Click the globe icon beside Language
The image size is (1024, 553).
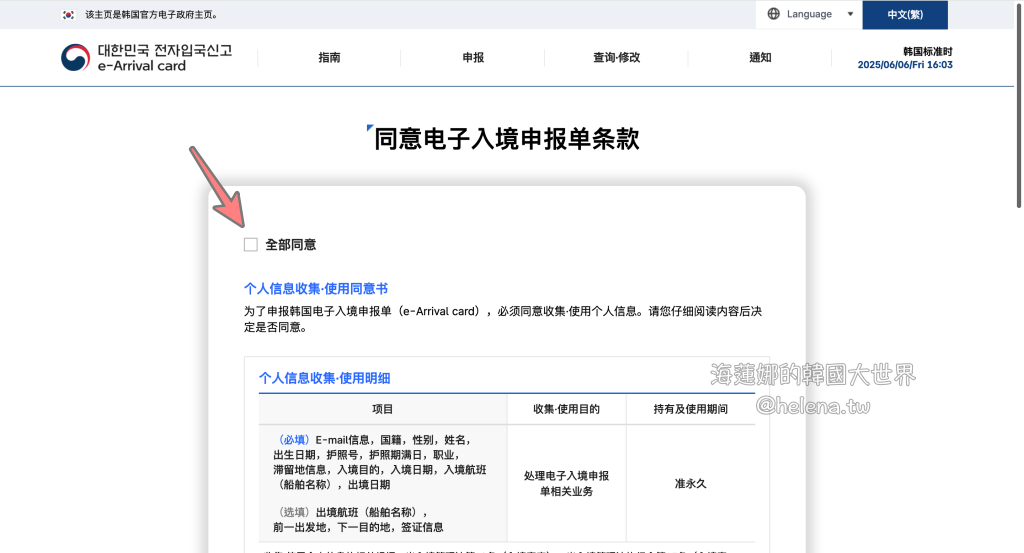[x=773, y=14]
